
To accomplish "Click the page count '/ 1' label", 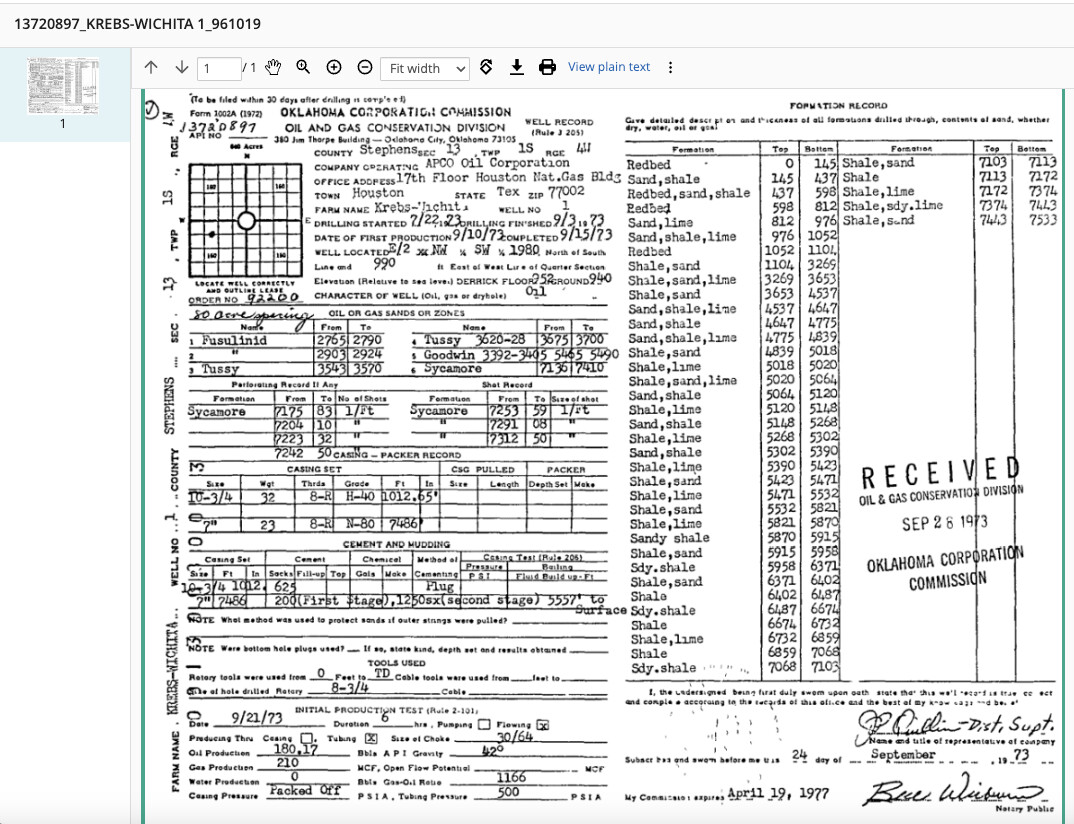I will pyautogui.click(x=249, y=68).
